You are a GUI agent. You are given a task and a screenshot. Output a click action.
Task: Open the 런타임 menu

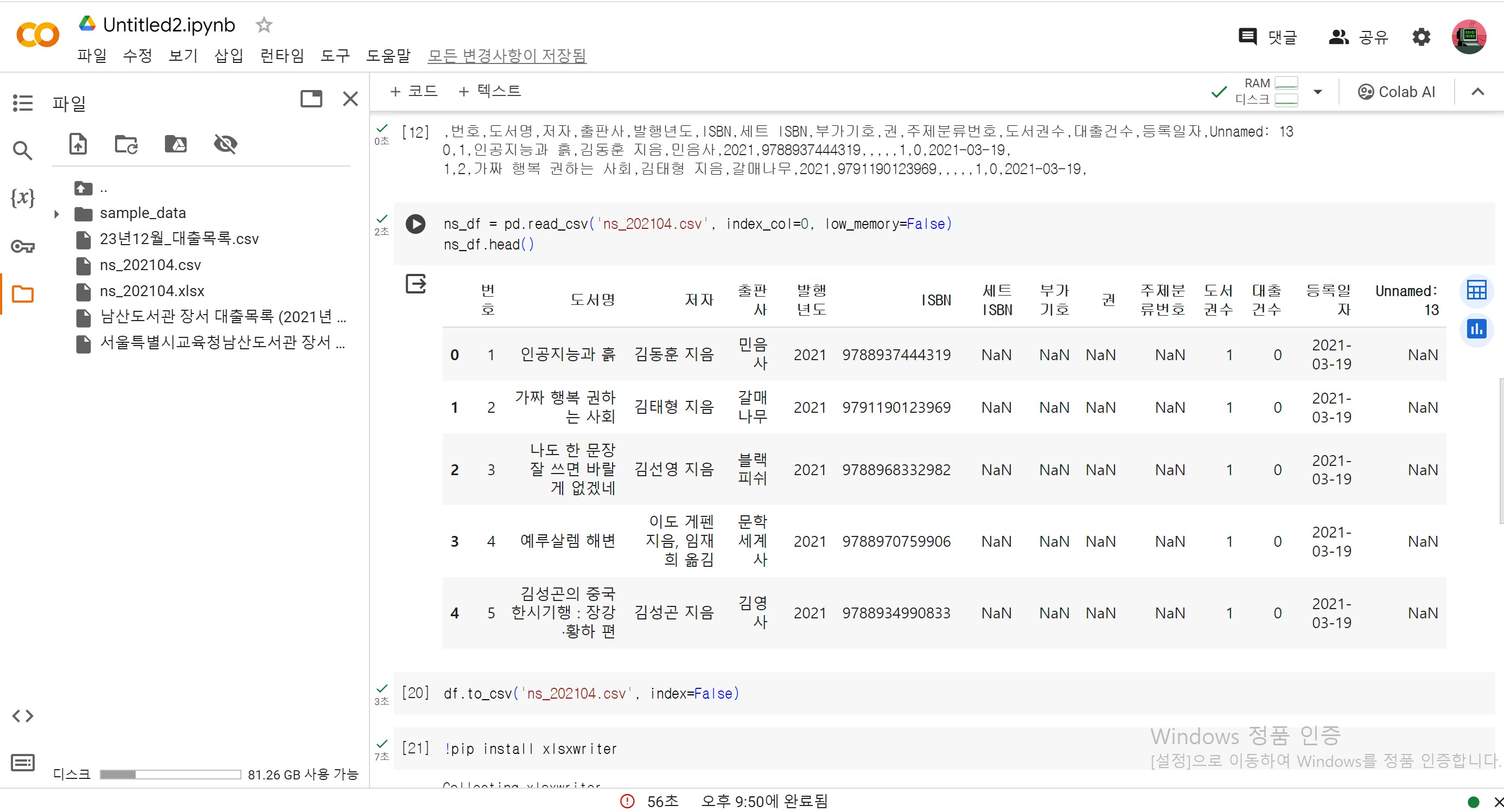[x=282, y=55]
